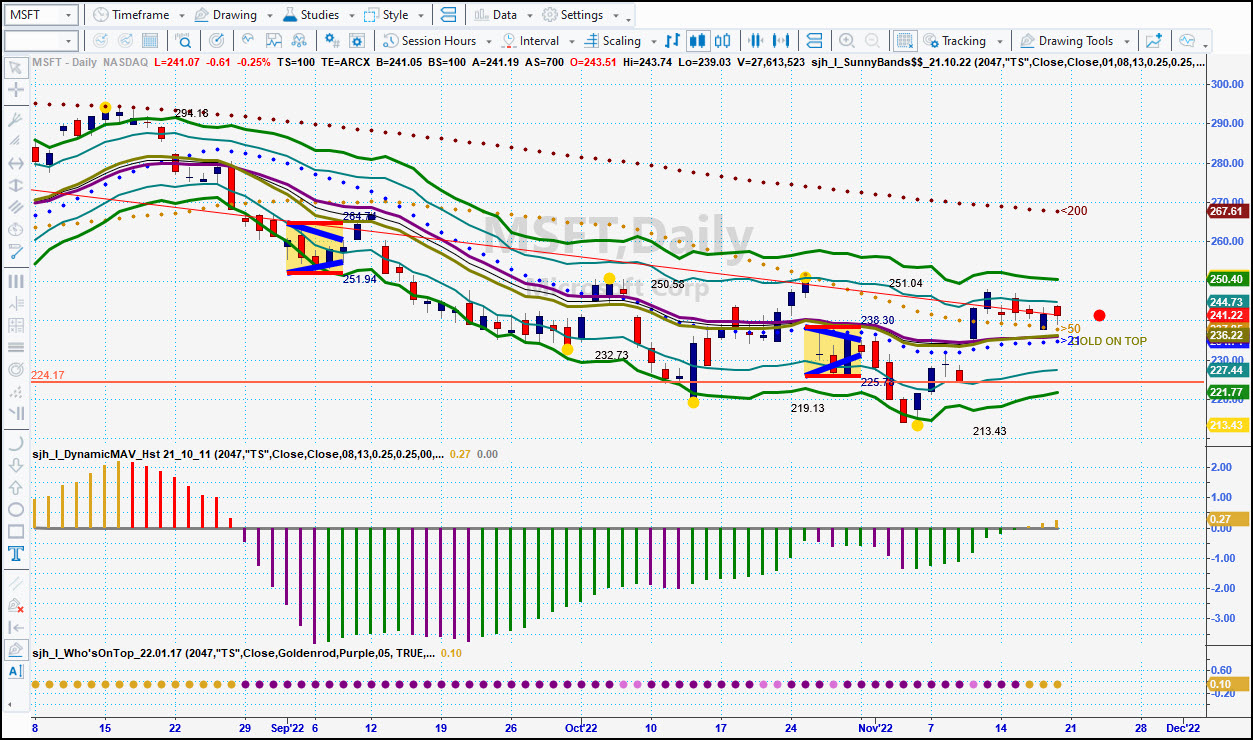Zoom out with the minus magnifier
The height and width of the screenshot is (740, 1253).
pos(873,41)
